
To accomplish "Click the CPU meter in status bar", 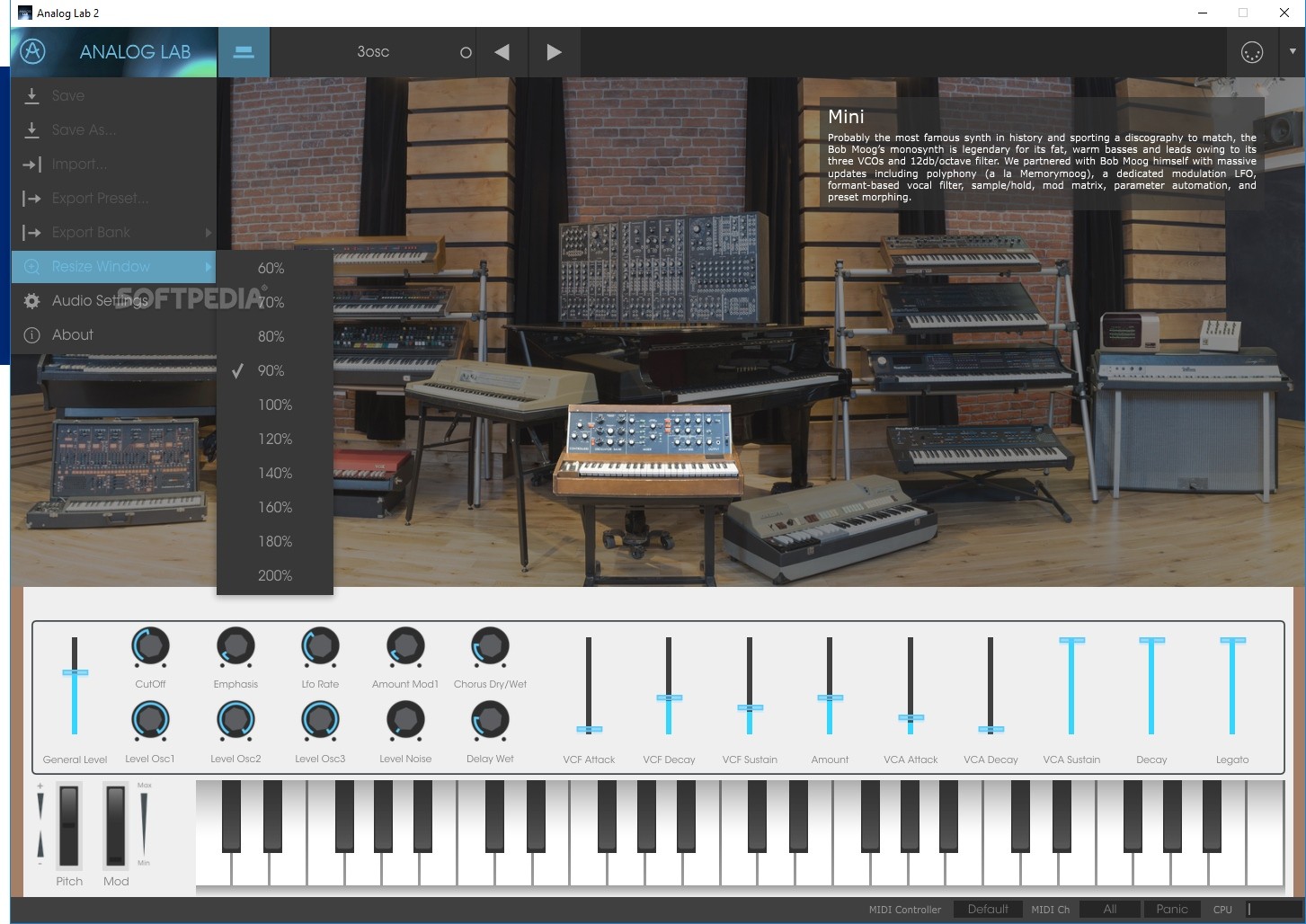I will [1274, 909].
